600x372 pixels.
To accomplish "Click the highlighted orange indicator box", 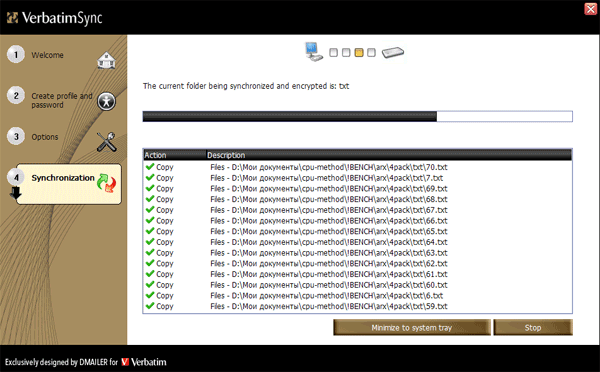I will click(x=359, y=52).
